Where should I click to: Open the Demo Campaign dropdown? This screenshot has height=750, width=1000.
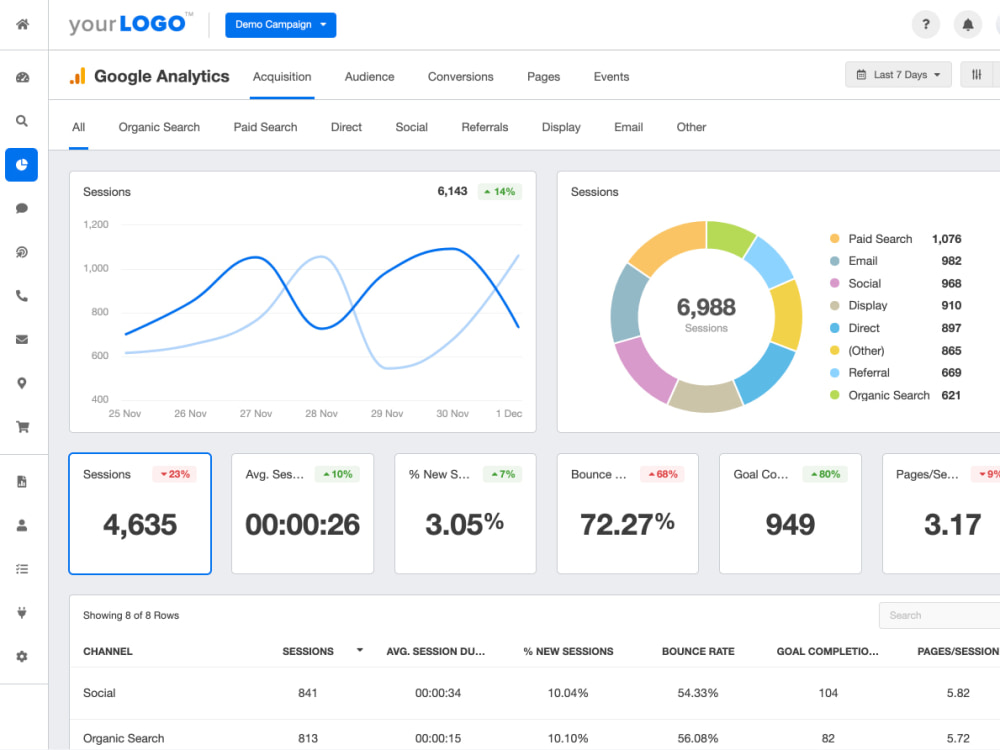(281, 25)
